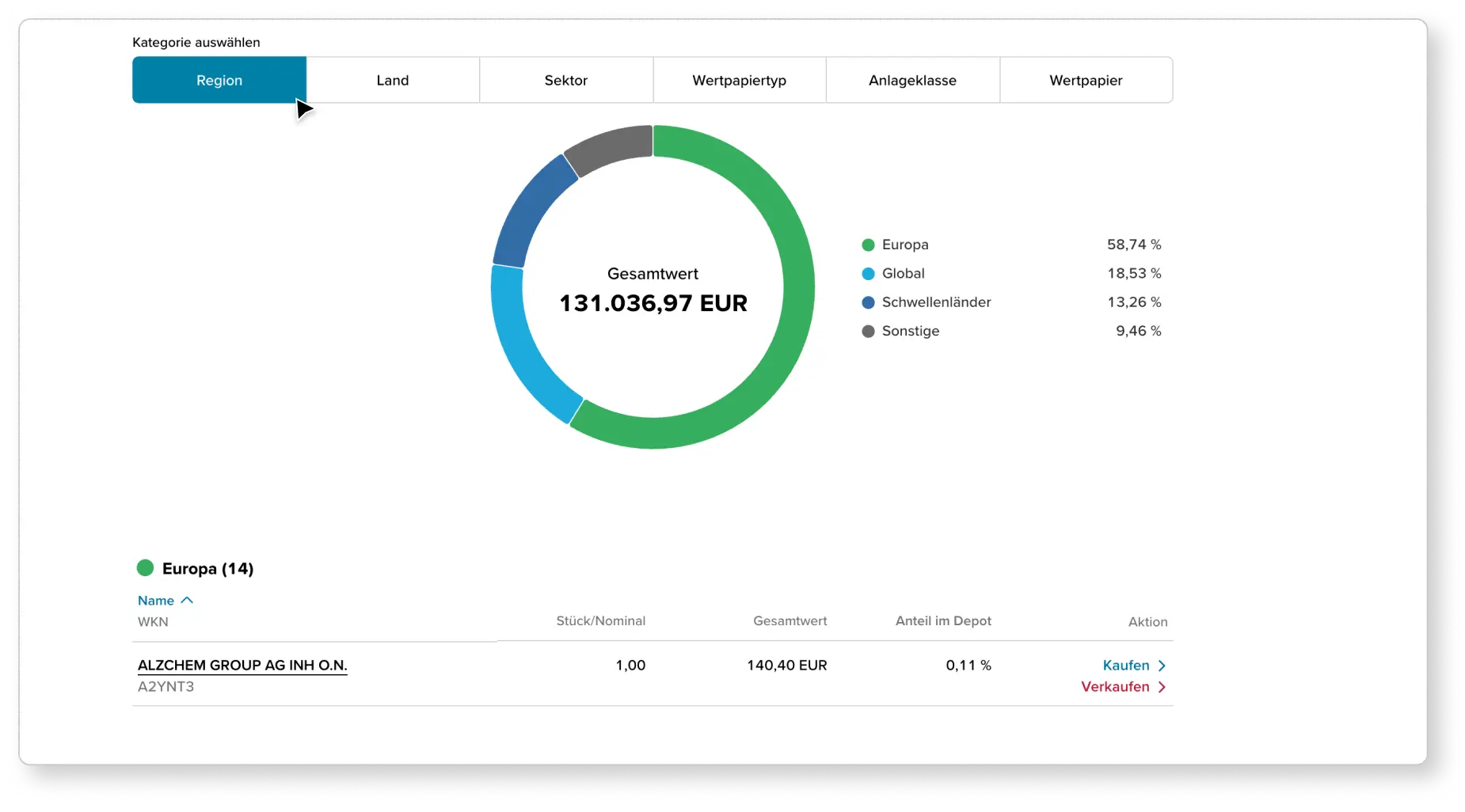The height and width of the screenshot is (812, 1465).
Task: Click the gray Sonstige legend dot
Action: tap(867, 331)
